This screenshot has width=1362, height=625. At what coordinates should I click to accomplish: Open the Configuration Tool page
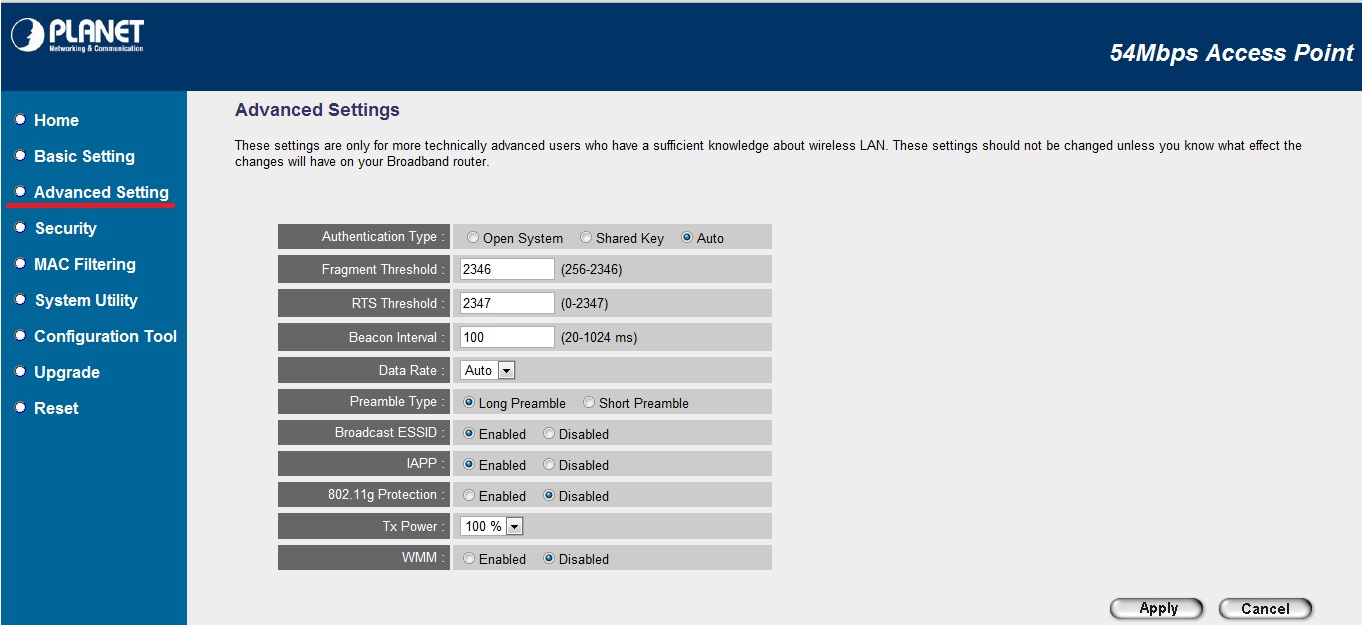click(x=105, y=336)
